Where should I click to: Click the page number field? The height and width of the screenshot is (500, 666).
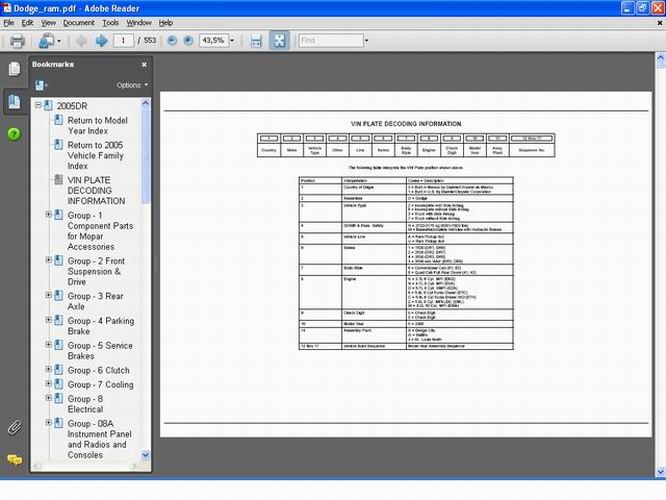click(124, 40)
